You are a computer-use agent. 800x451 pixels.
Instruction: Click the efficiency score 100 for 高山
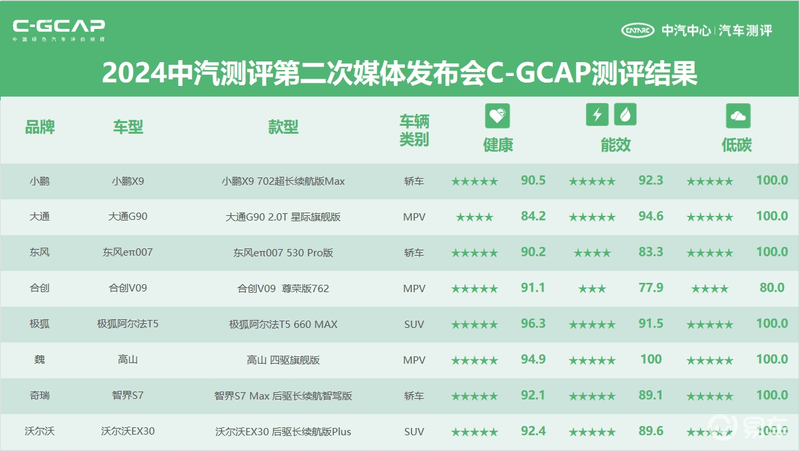(x=651, y=359)
